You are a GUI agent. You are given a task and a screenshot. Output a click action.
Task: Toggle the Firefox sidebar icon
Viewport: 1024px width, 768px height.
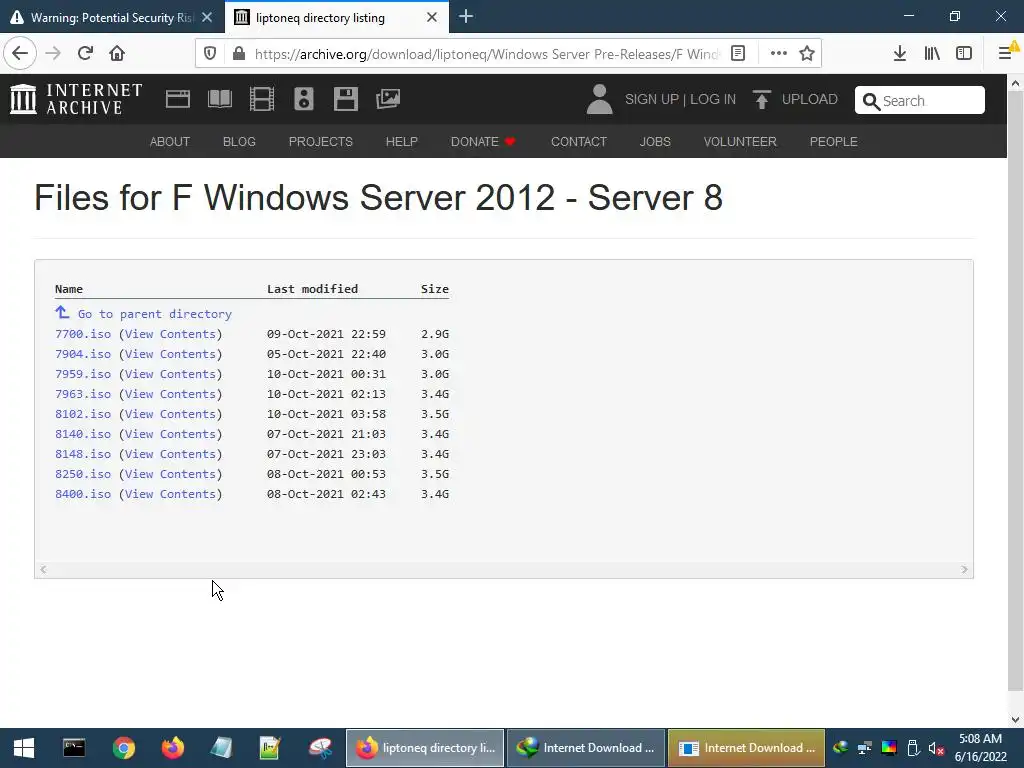pos(964,54)
